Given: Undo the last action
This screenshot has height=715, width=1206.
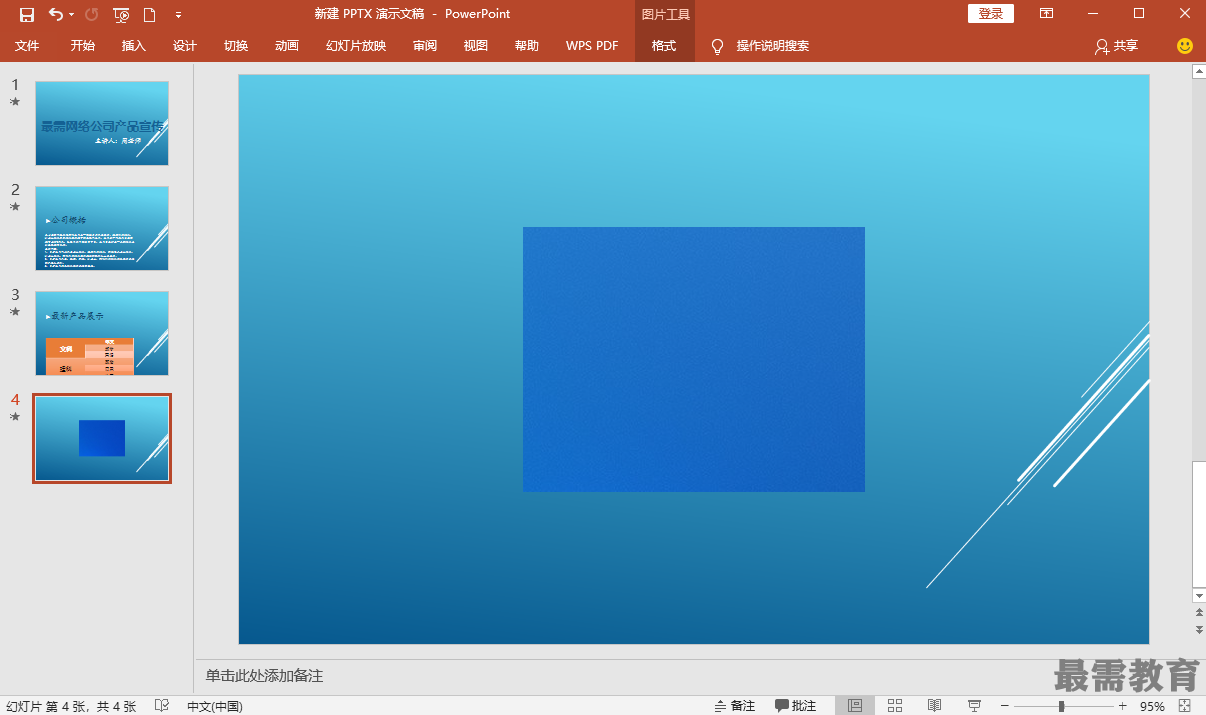Looking at the screenshot, I should [55, 14].
